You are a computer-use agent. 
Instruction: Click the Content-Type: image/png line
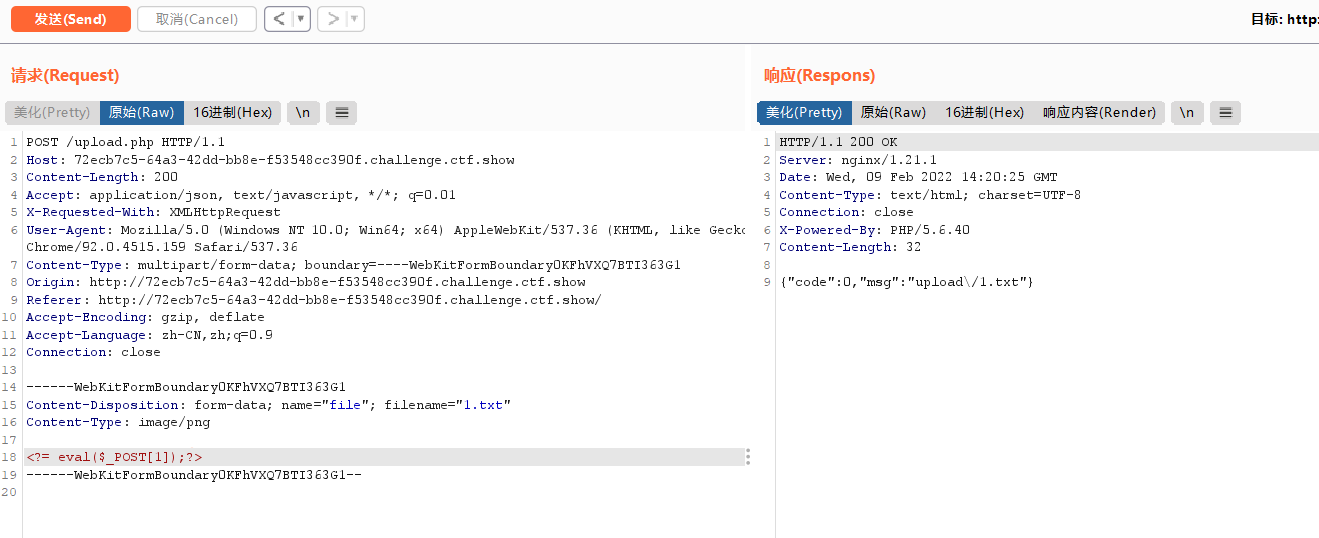point(118,422)
